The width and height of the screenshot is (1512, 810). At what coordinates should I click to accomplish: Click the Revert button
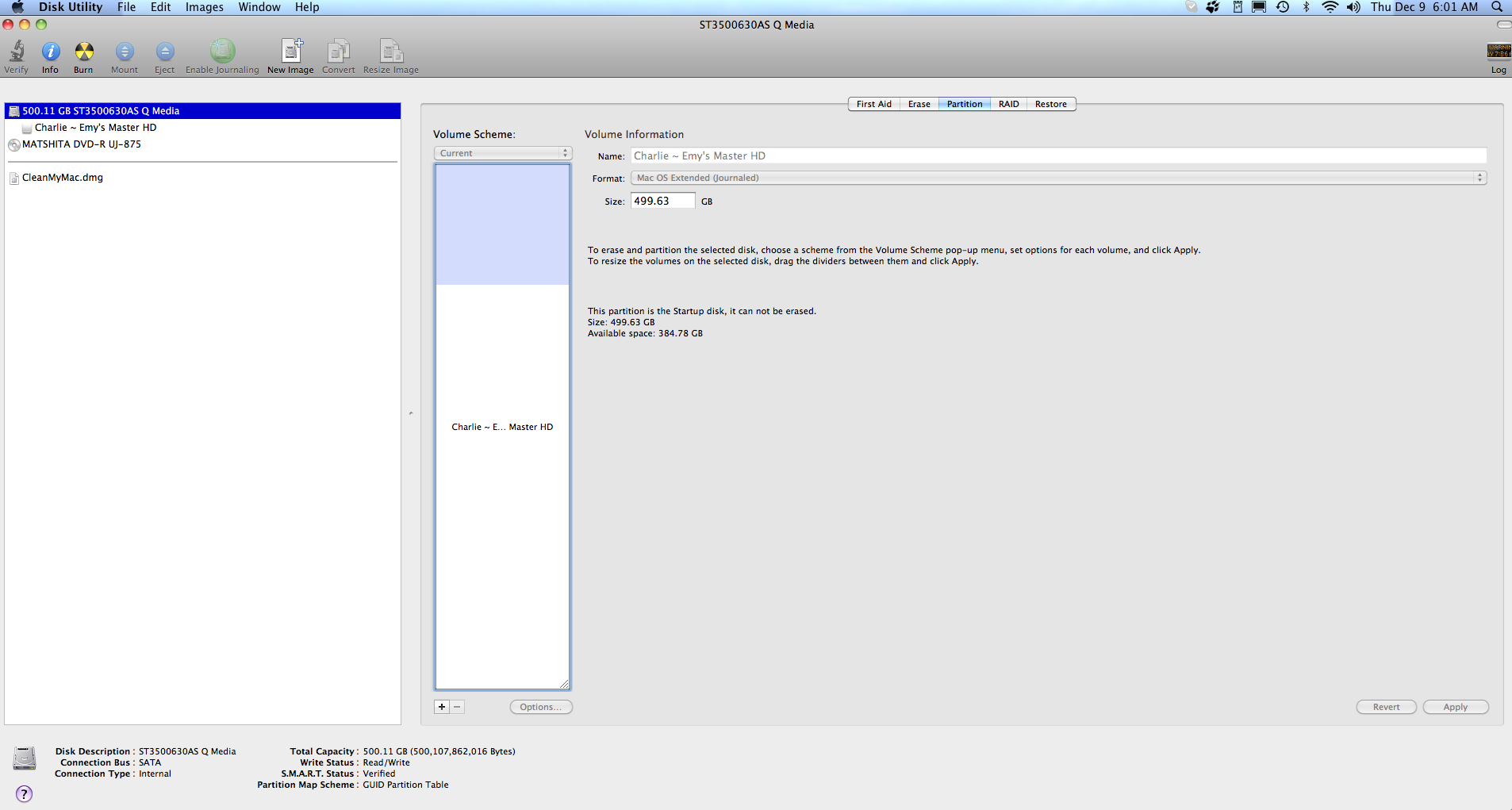(1387, 707)
